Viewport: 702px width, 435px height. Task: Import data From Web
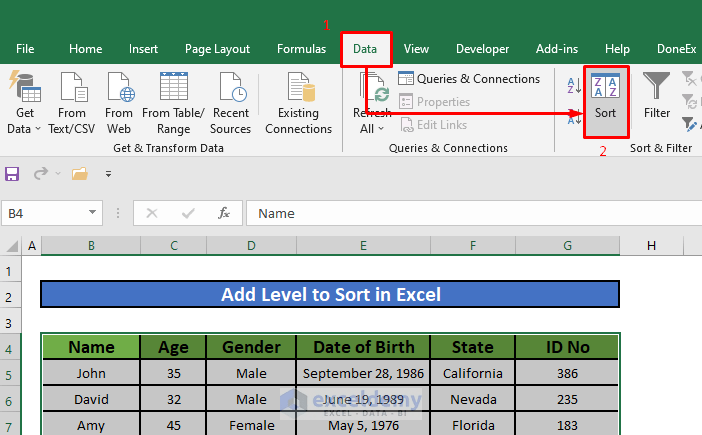coord(119,103)
